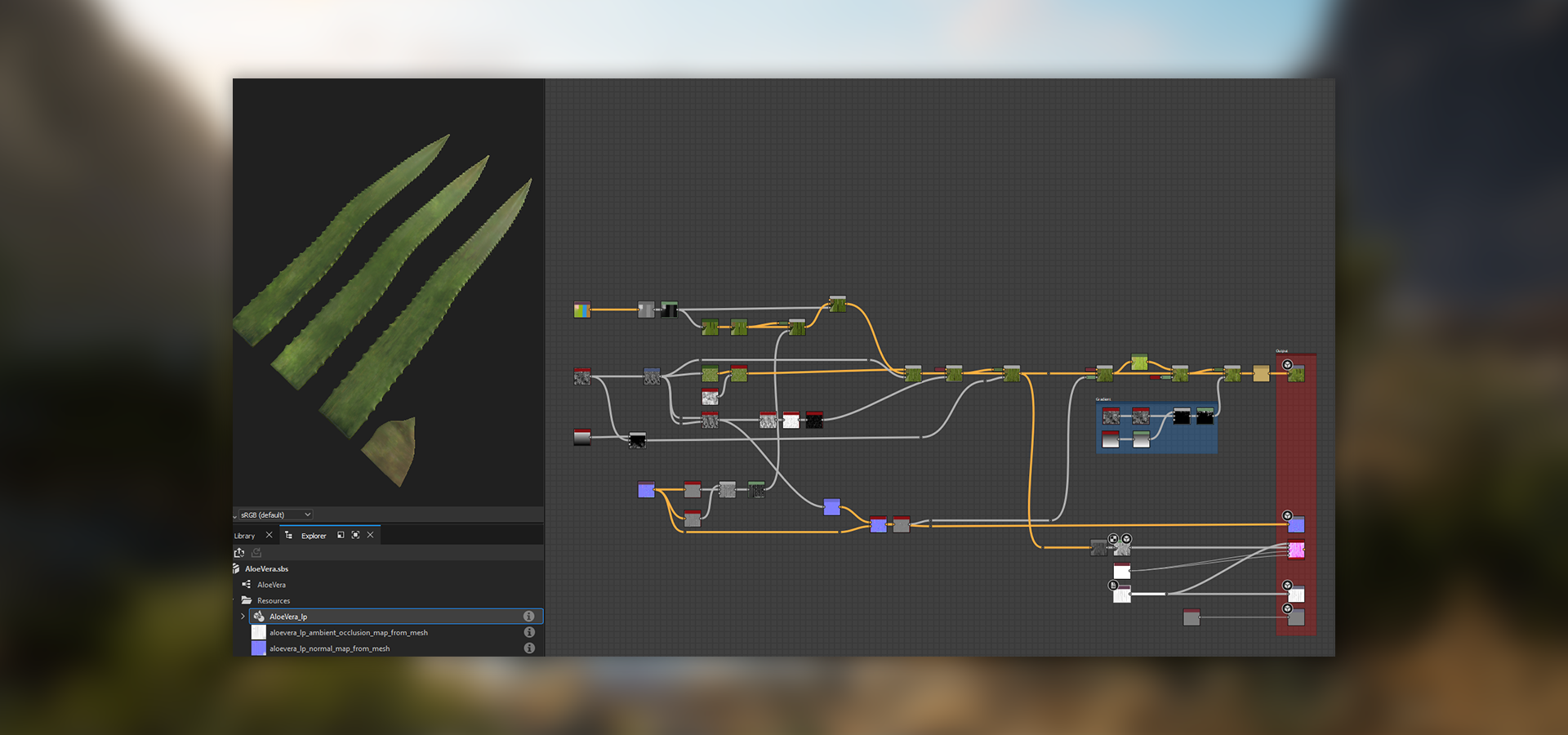Switch to the Explorer tab
The image size is (1568, 735).
point(314,536)
